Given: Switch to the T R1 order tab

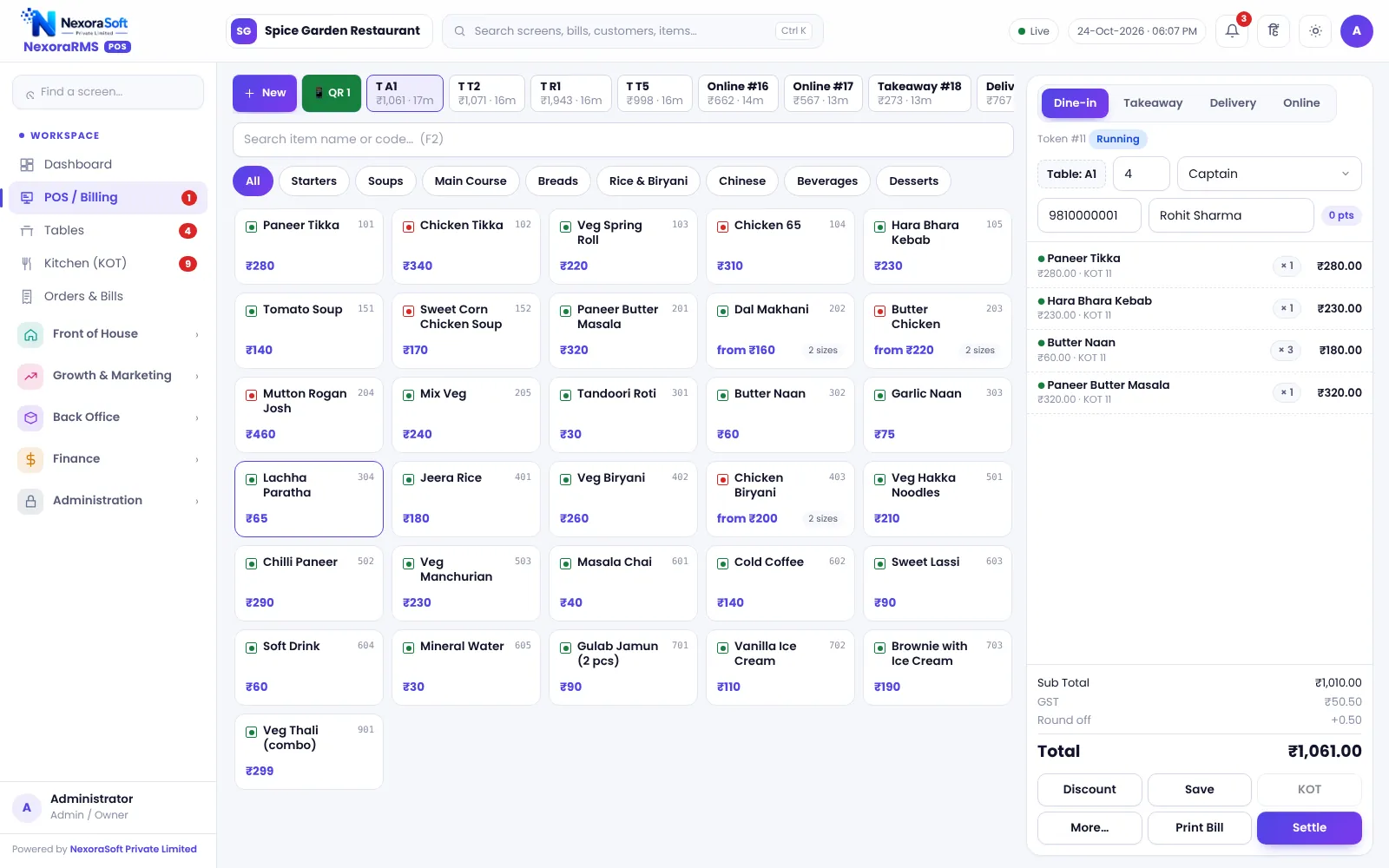Looking at the screenshot, I should (x=571, y=93).
